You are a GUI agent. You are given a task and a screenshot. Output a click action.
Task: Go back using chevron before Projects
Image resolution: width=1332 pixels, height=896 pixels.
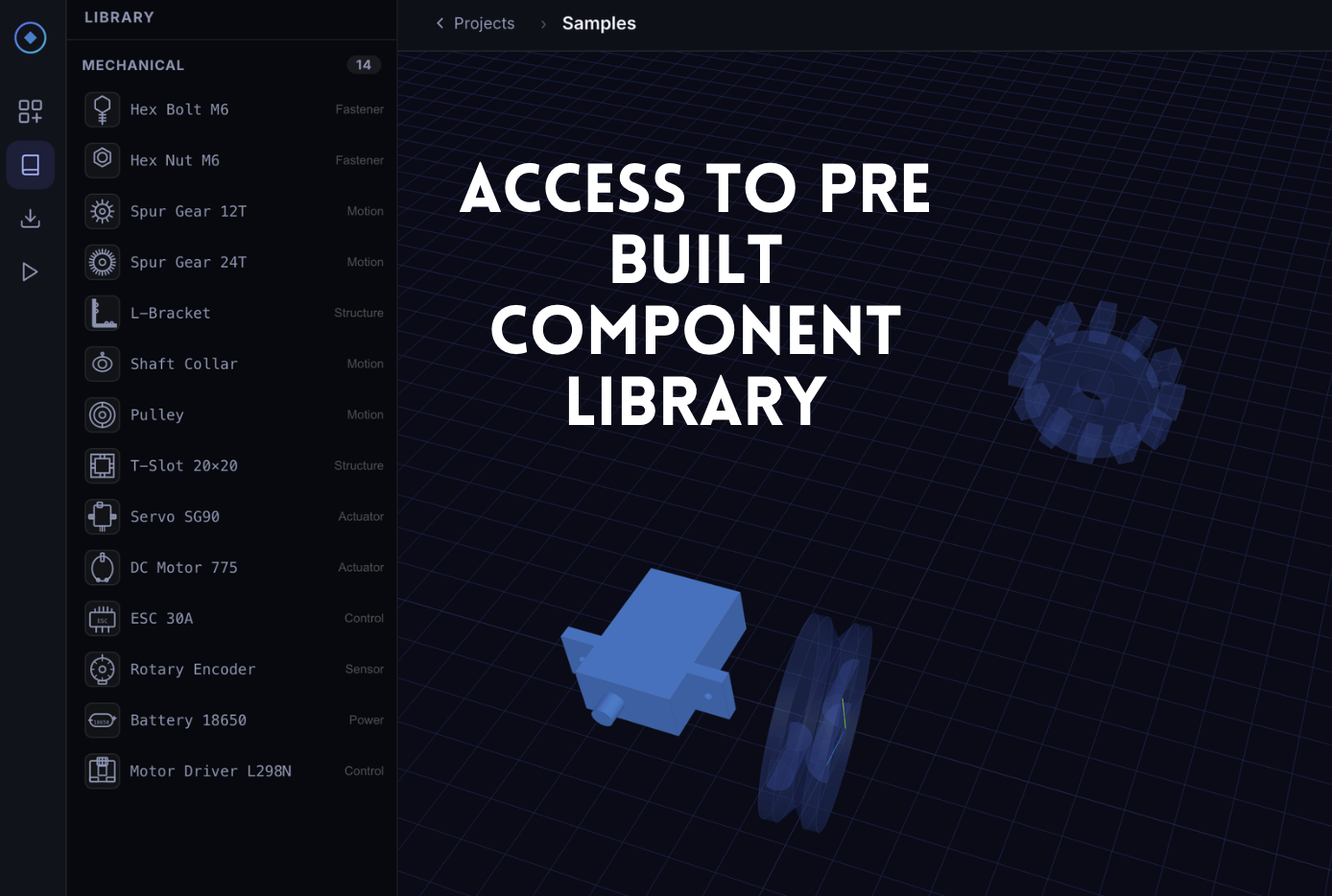coord(440,23)
